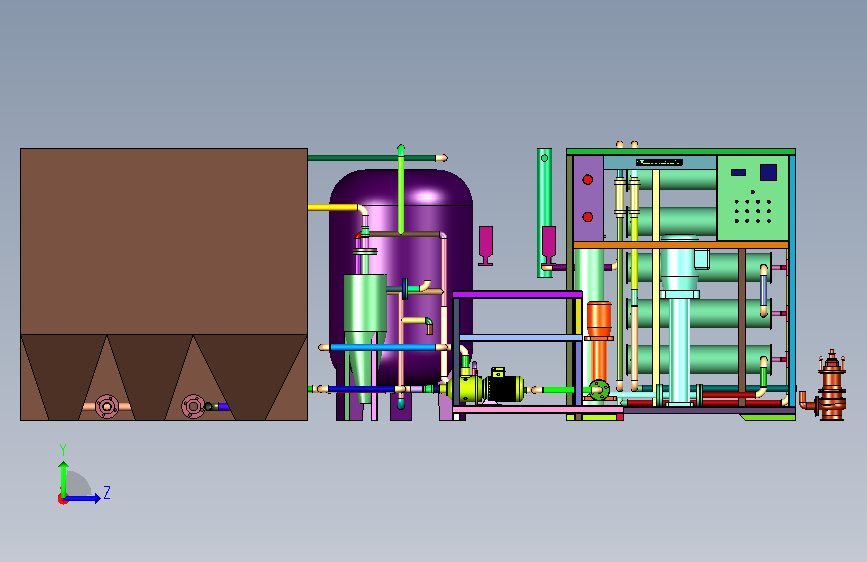Select the light blue horizontal pipe
867x562 pixels.
click(x=383, y=347)
